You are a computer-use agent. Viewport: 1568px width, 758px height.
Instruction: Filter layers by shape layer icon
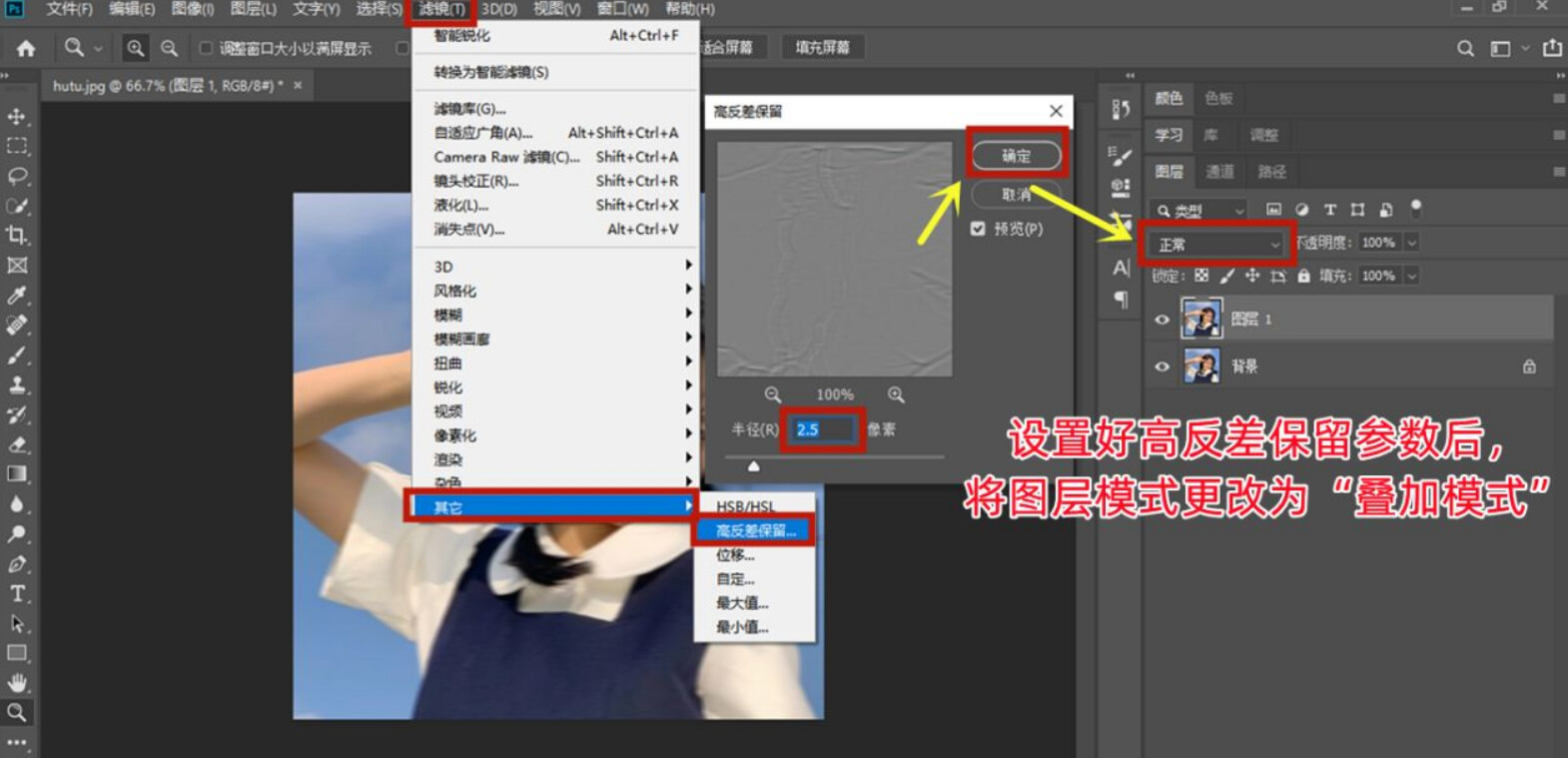tap(1357, 210)
